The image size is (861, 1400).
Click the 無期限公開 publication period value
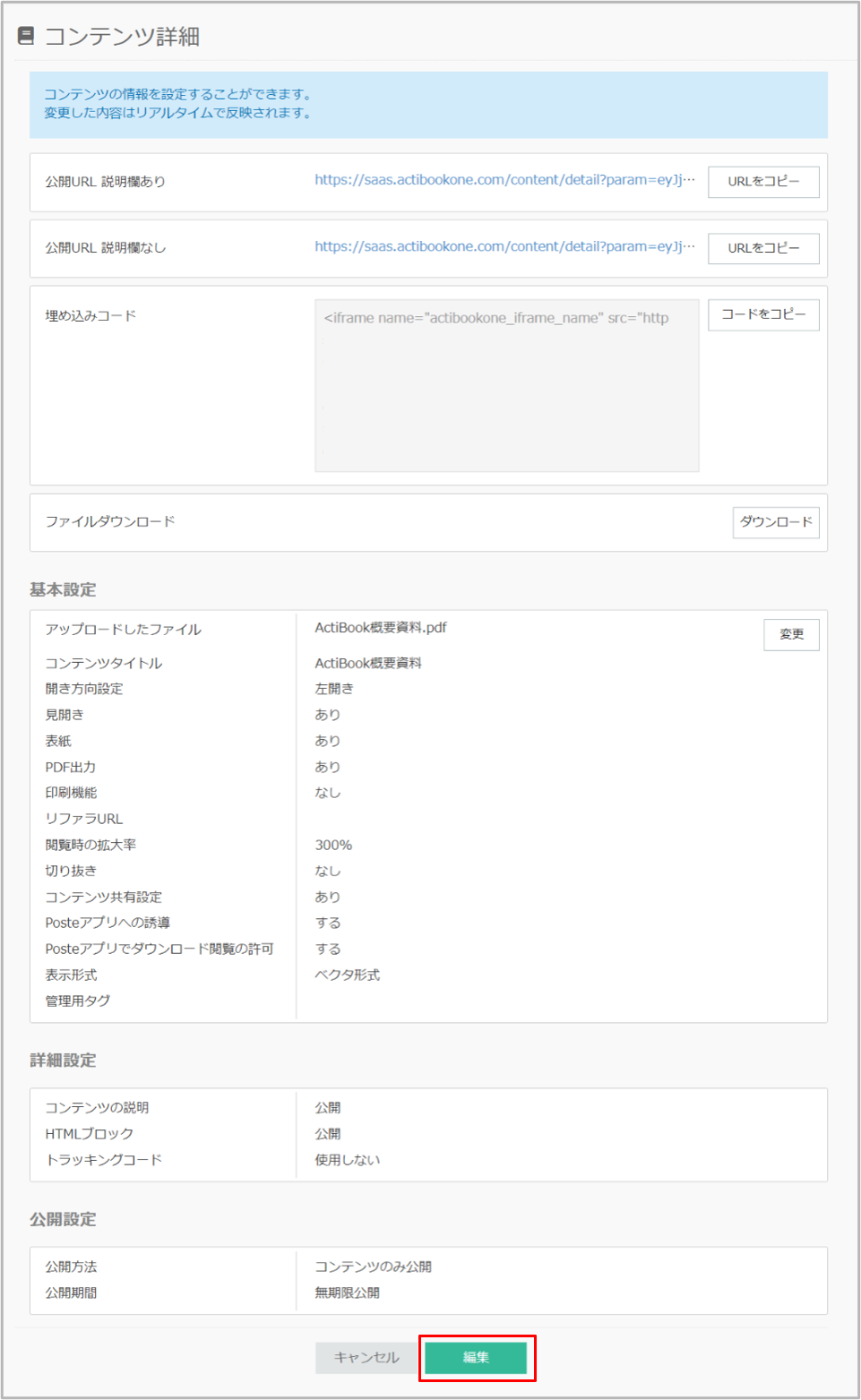click(x=347, y=1292)
